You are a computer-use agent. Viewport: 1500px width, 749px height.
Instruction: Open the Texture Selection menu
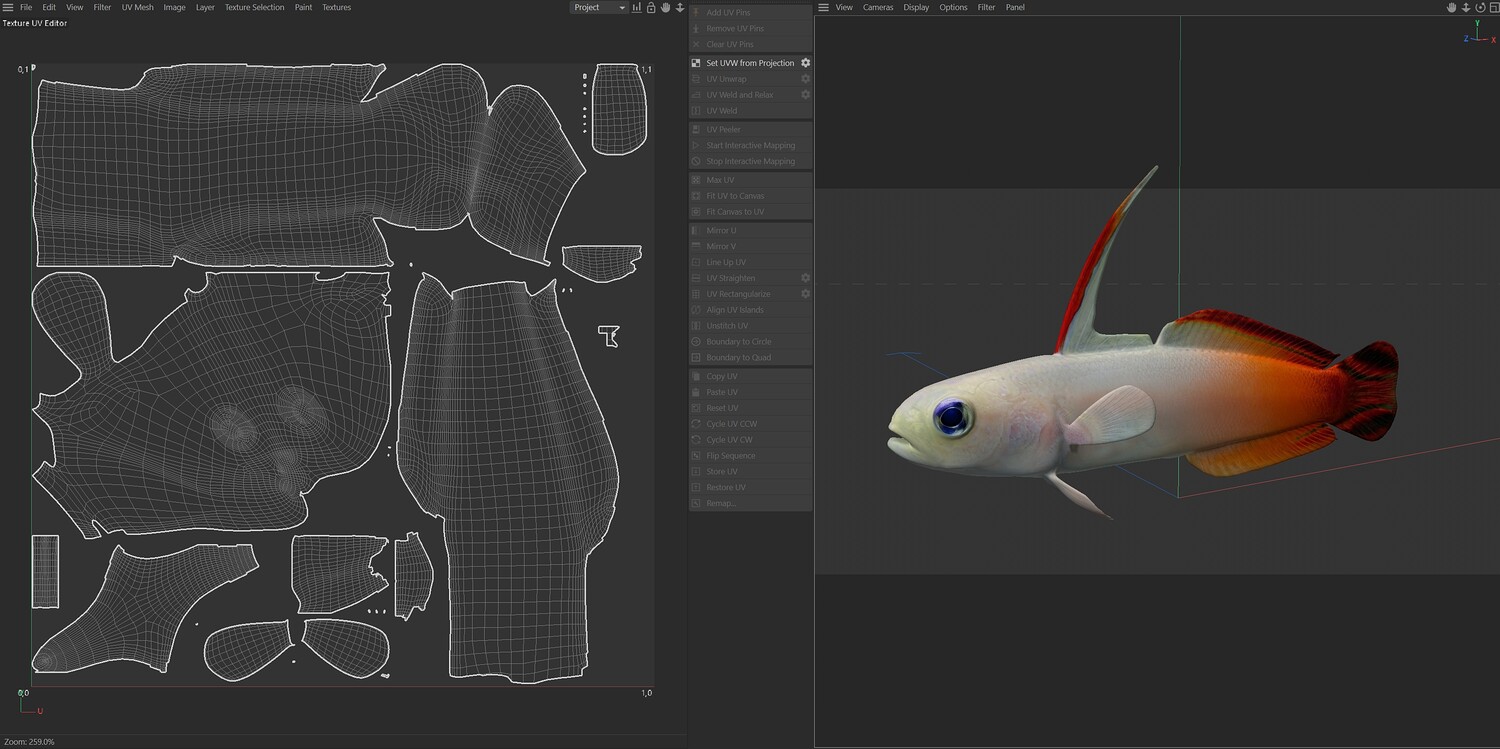click(x=254, y=7)
